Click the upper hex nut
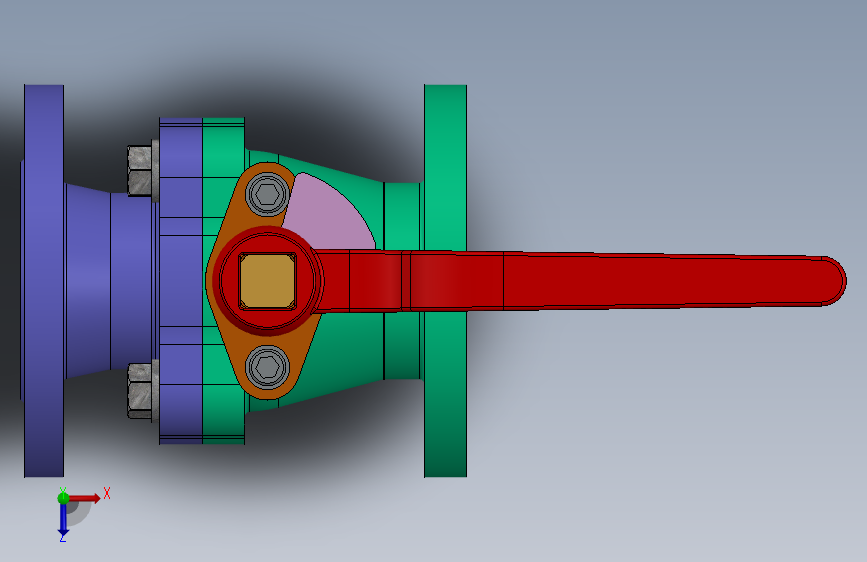The width and height of the screenshot is (867, 562). [140, 170]
